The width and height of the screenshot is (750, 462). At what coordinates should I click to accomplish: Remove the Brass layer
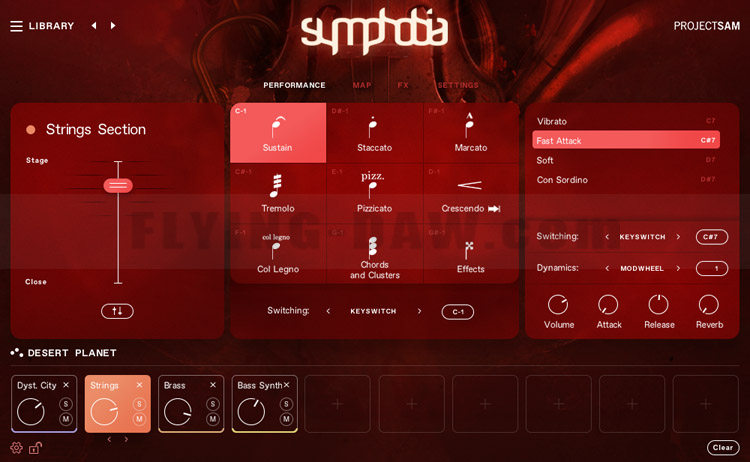click(213, 385)
